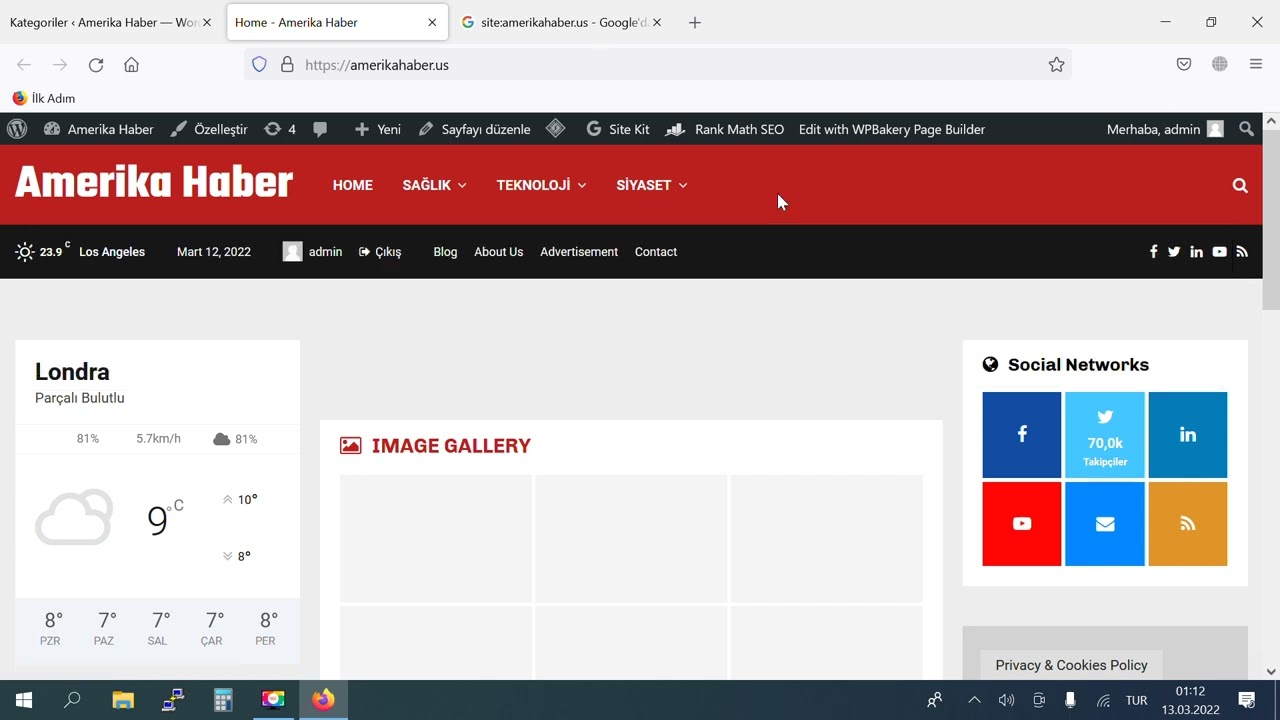The width and height of the screenshot is (1280, 720).
Task: Click the updates icon showing 4
Action: coord(280,129)
